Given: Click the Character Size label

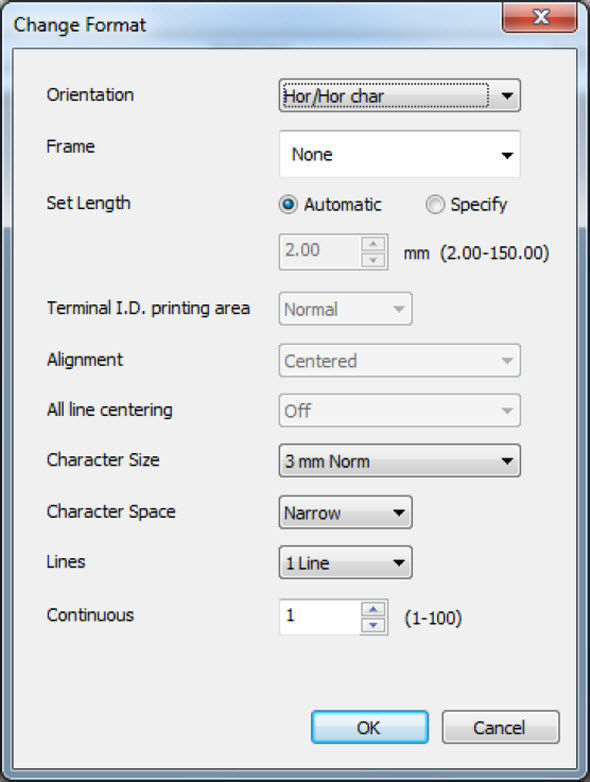Looking at the screenshot, I should click(x=103, y=459).
